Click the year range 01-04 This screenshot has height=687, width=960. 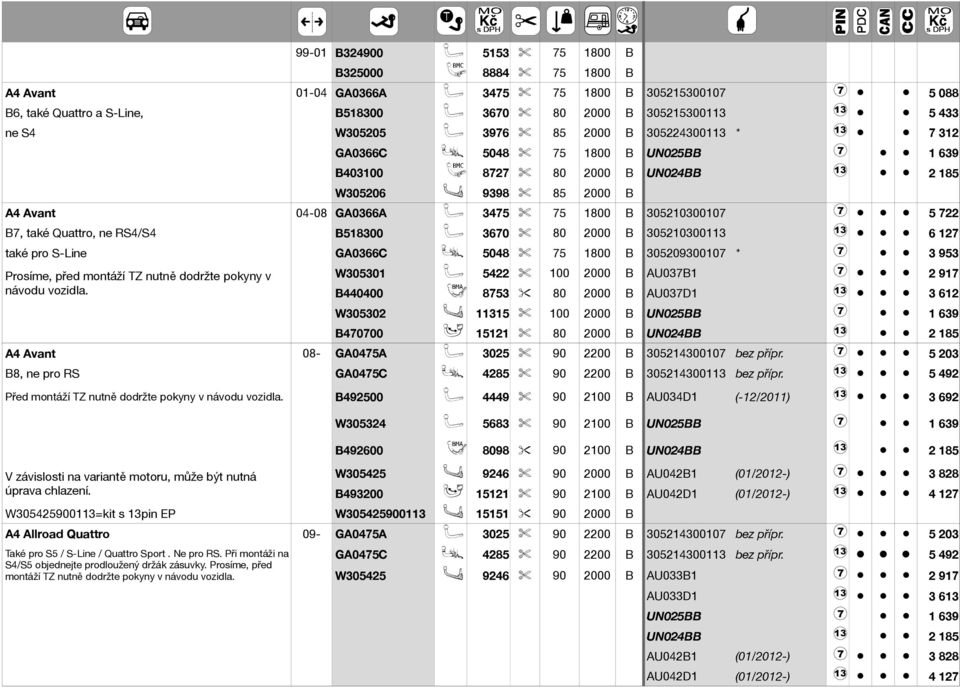(311, 93)
